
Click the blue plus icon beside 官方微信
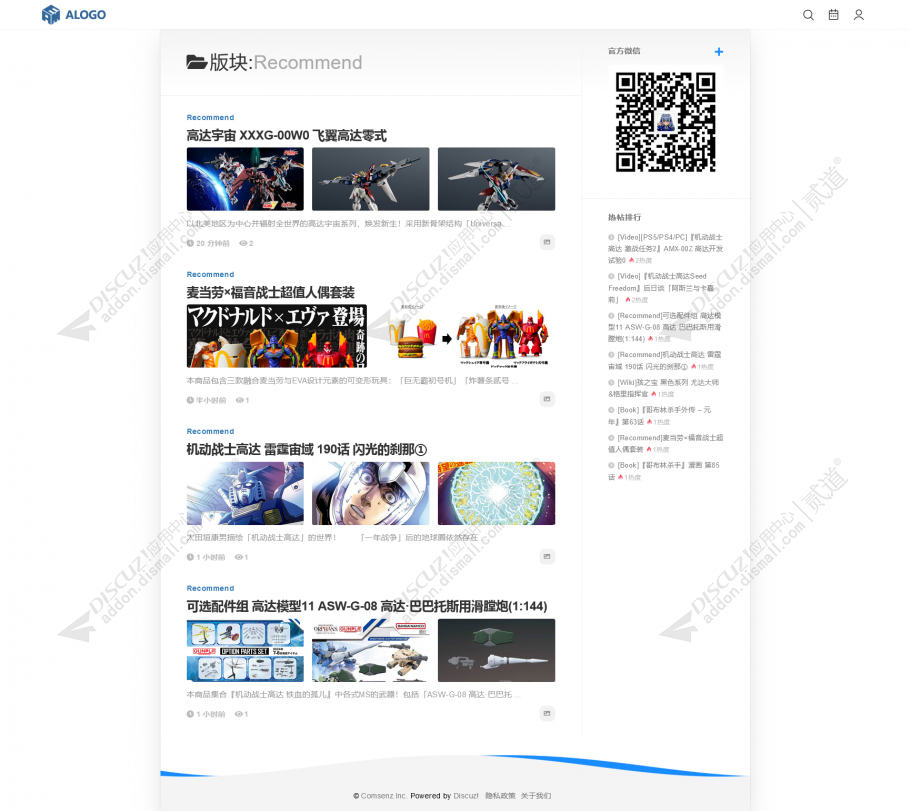[718, 52]
